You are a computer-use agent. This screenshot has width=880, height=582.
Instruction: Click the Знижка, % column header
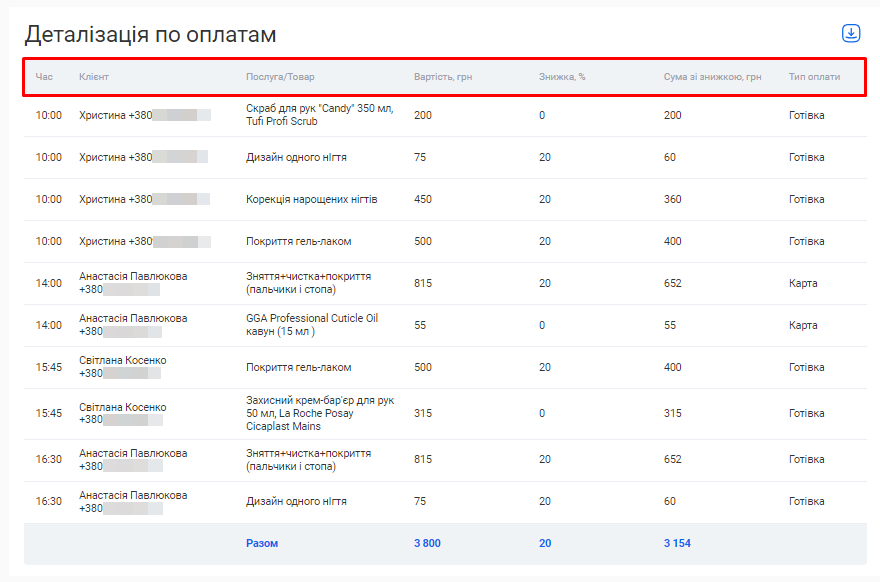coord(562,77)
